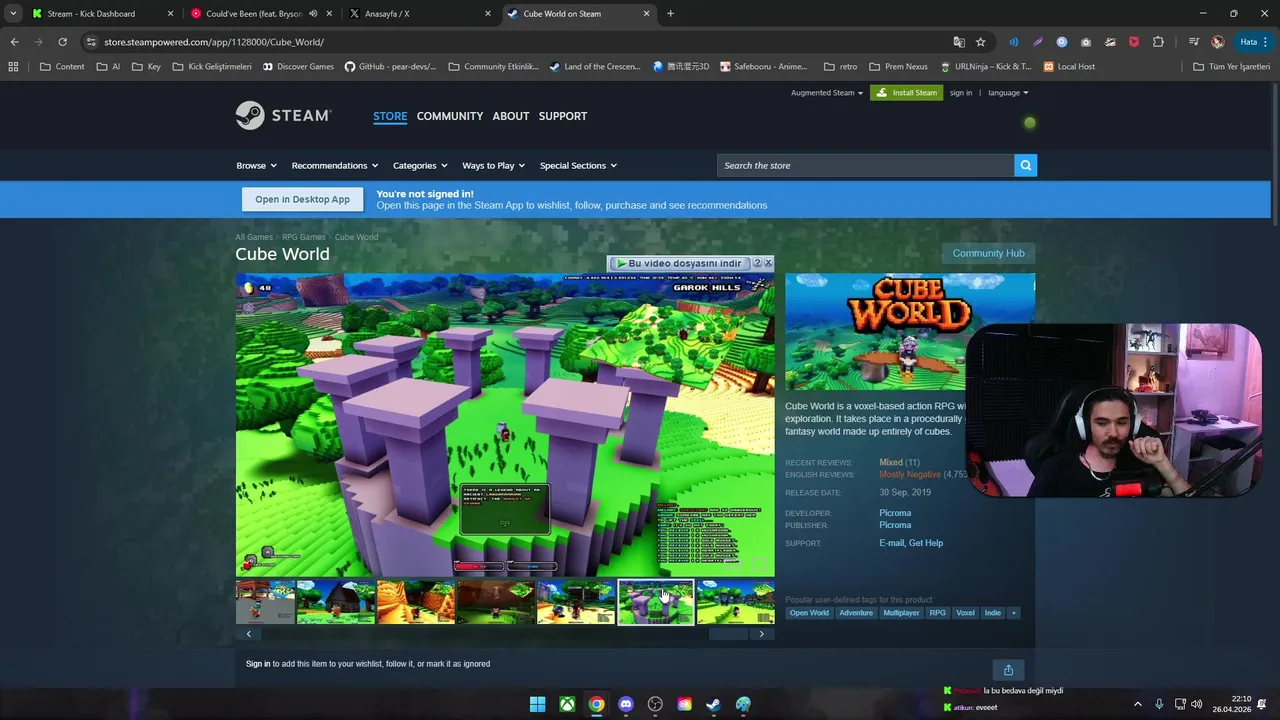1280x720 pixels.
Task: Open the COMMUNITY menu item
Action: (x=450, y=116)
